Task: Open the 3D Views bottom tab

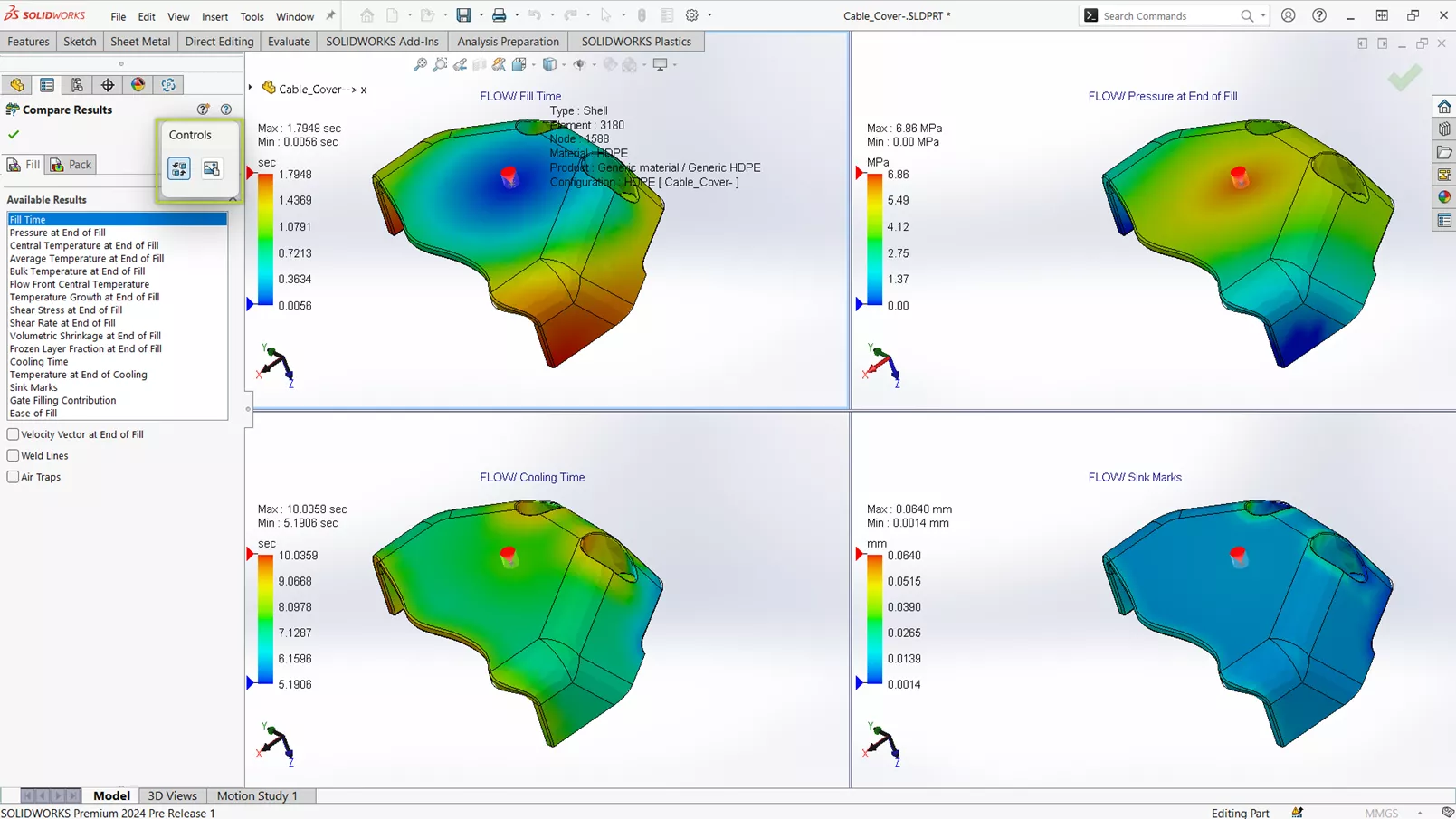Action: tap(172, 795)
